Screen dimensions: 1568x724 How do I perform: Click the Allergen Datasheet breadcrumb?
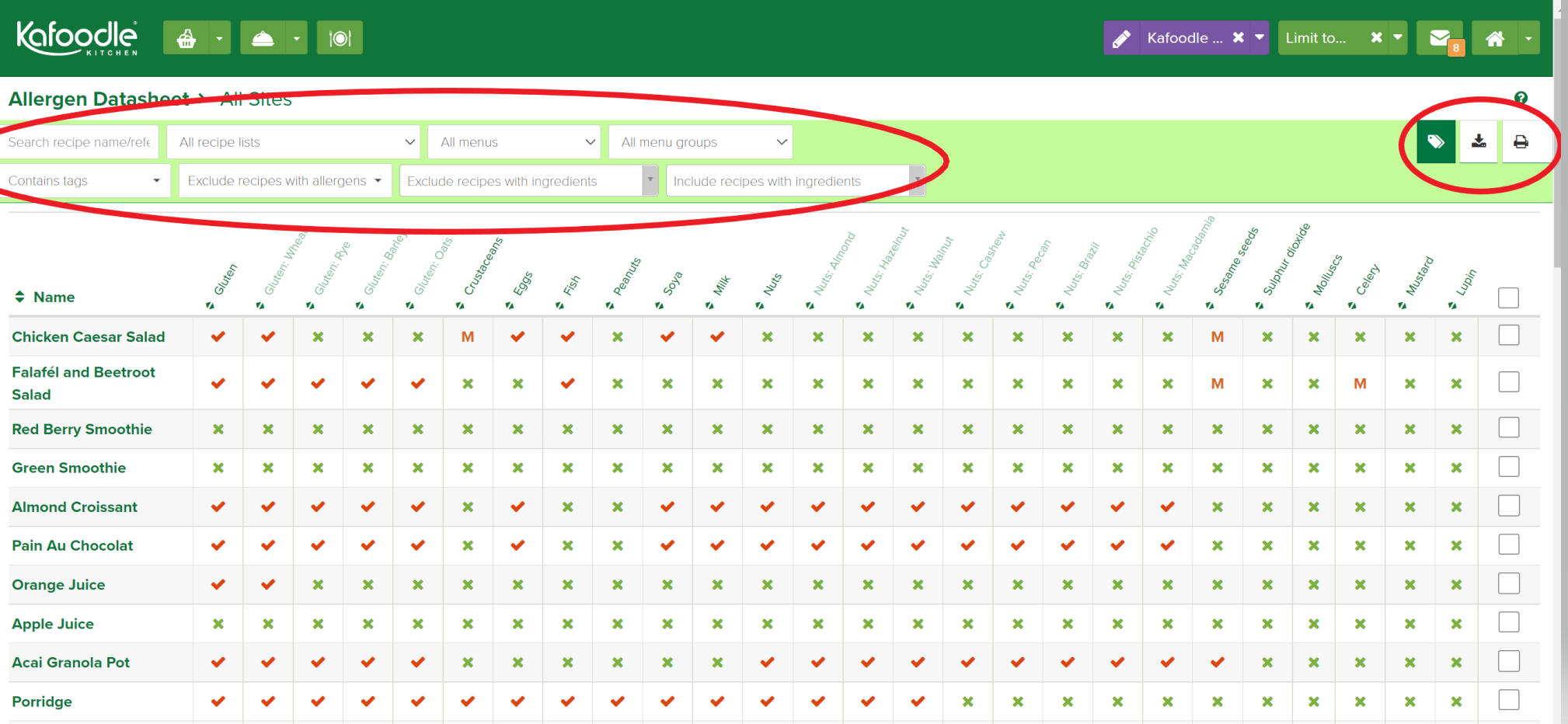[99, 99]
